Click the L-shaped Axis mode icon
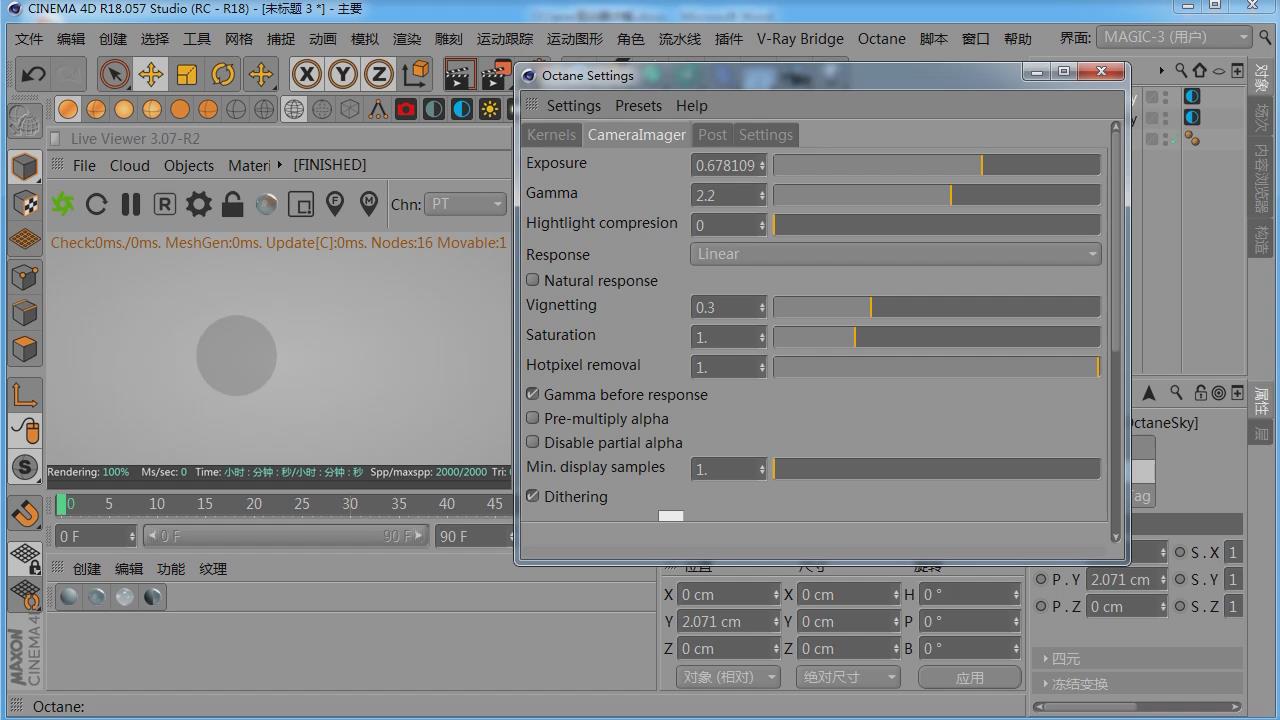Viewport: 1280px width, 720px height. (25, 394)
